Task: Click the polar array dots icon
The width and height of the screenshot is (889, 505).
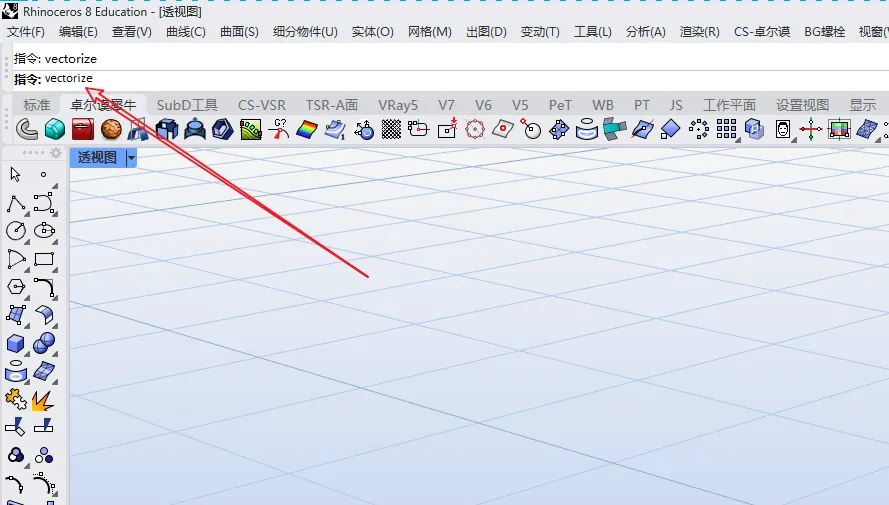Action: [698, 129]
